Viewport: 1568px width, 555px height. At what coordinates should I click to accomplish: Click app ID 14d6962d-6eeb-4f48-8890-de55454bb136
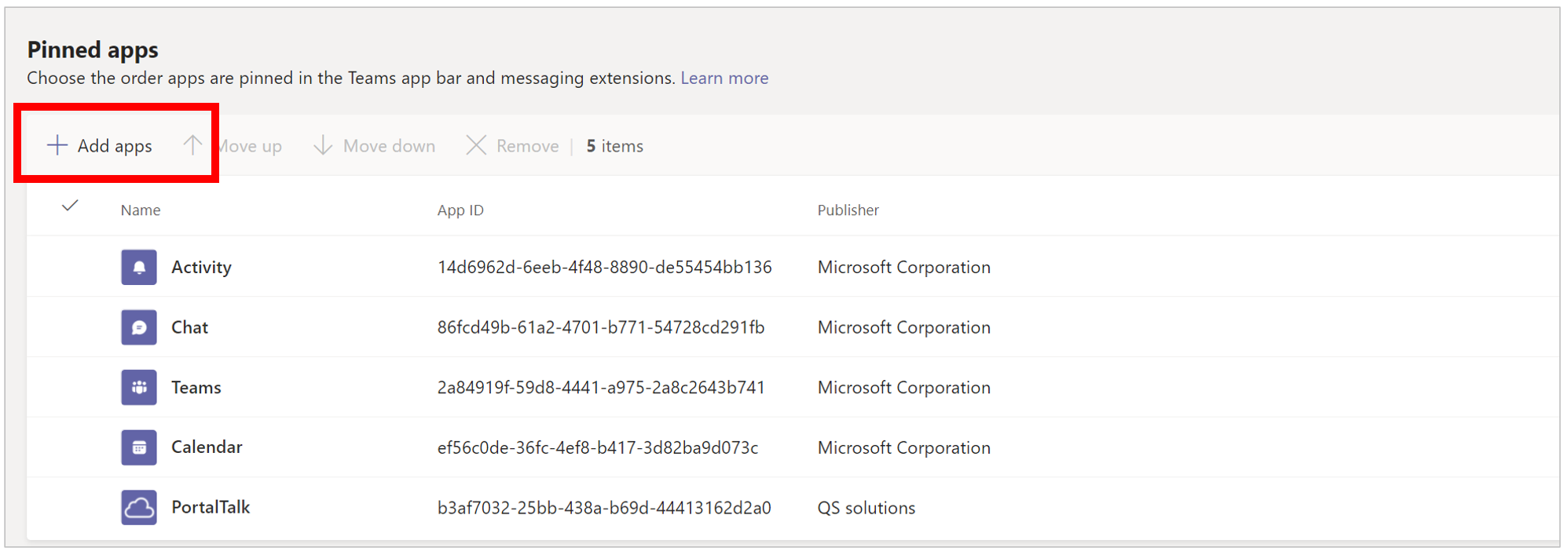click(604, 267)
